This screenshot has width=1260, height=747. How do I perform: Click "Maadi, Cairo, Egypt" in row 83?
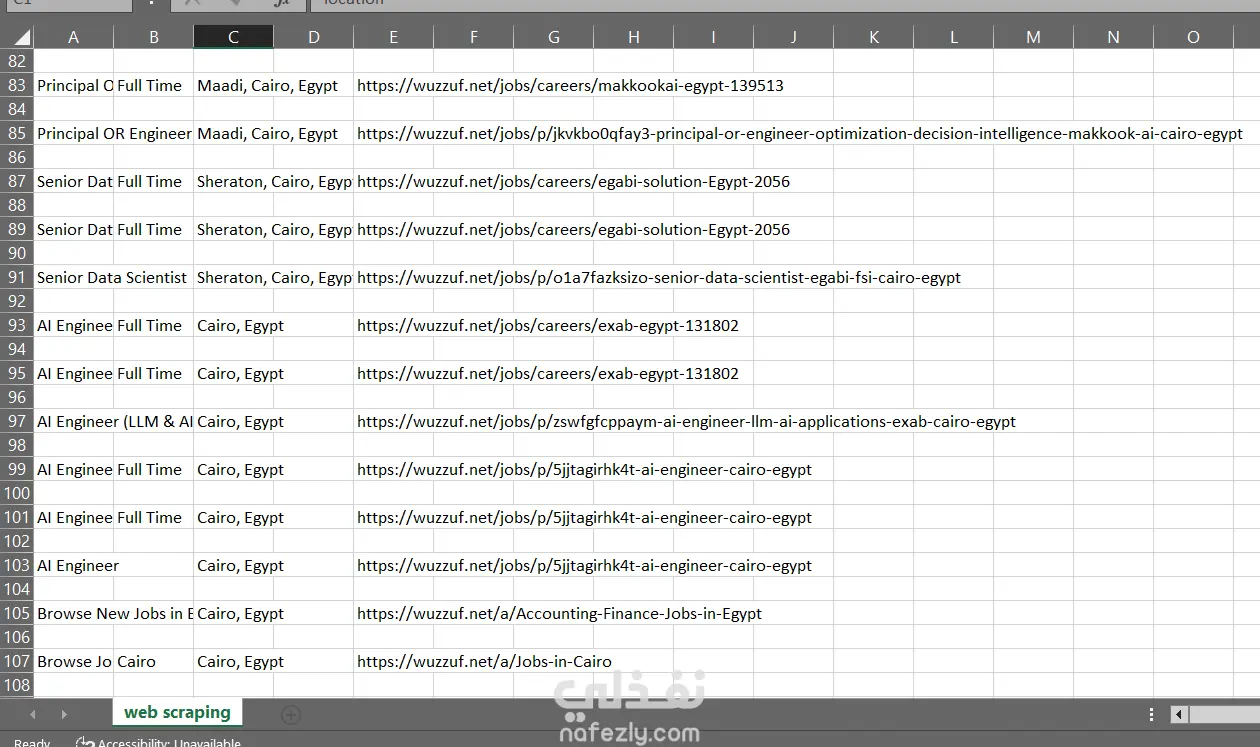267,85
